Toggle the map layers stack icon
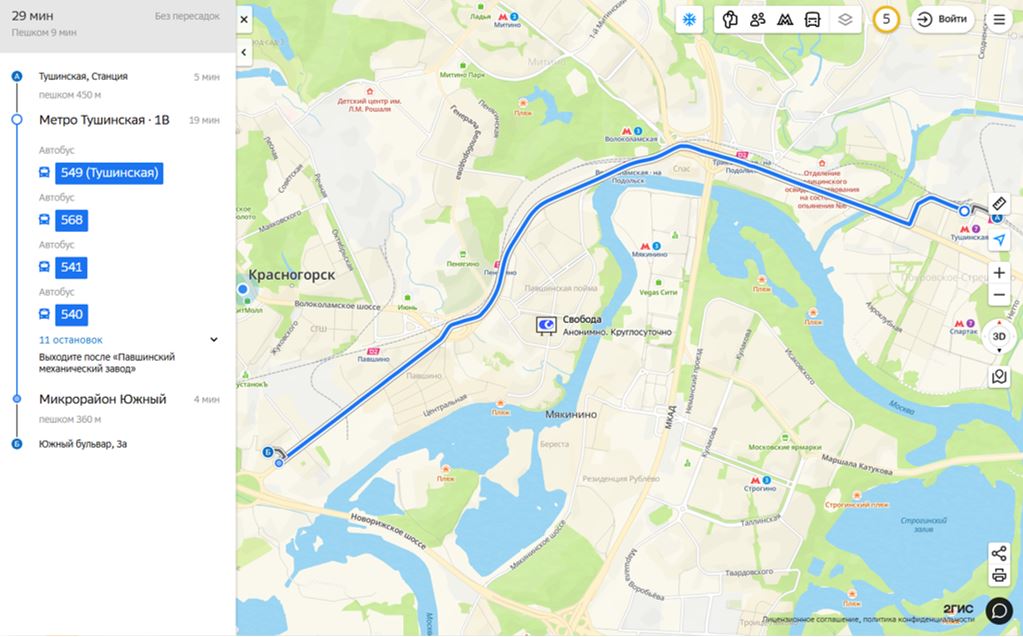Viewport: 1023px width, 637px height. pyautogui.click(x=845, y=20)
